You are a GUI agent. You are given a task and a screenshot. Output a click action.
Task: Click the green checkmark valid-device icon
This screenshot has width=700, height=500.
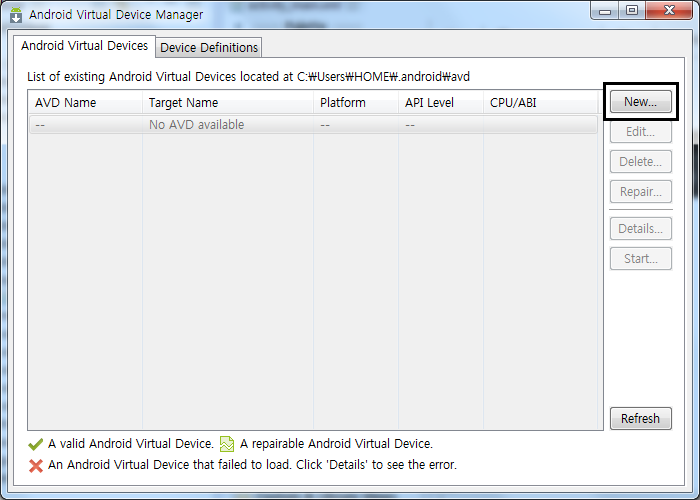(35, 444)
